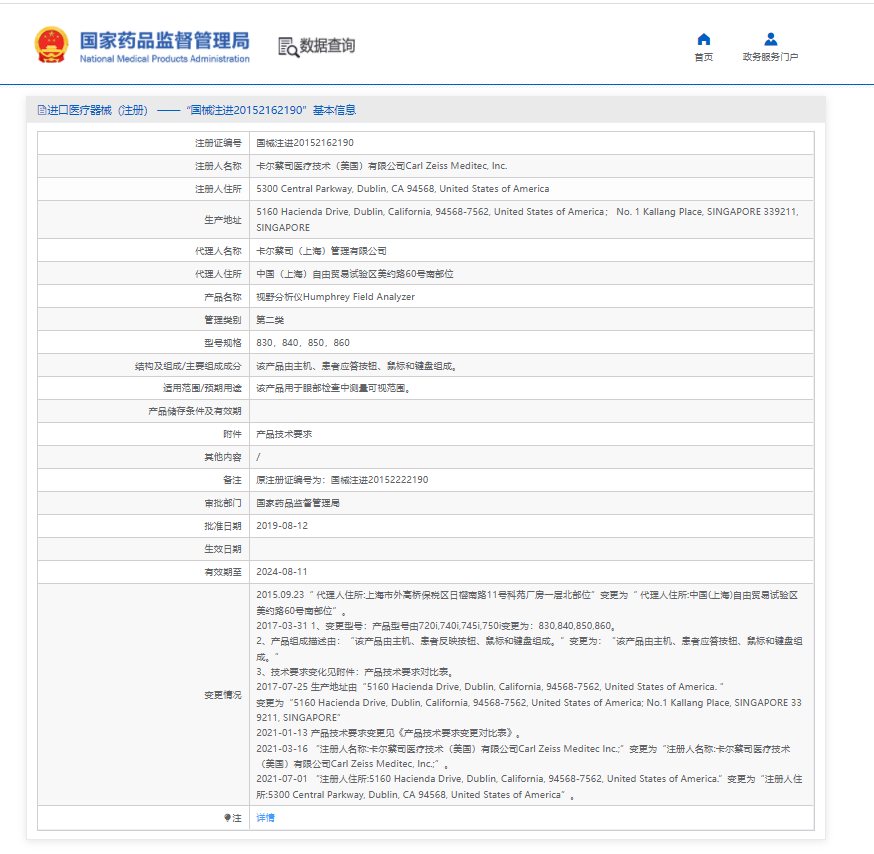Open the home page house icon
This screenshot has height=854, width=874.
703,39
